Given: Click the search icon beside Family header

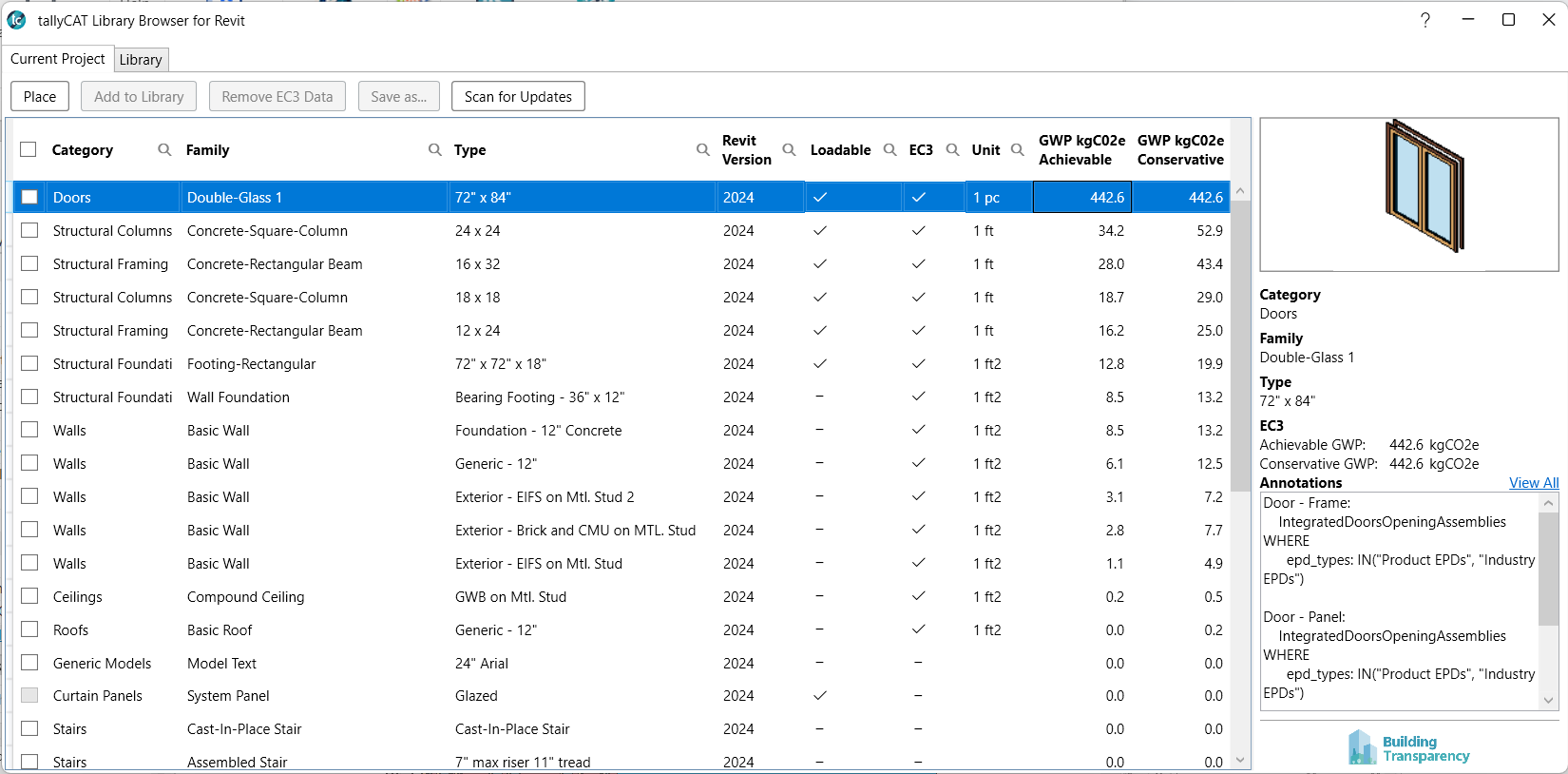Looking at the screenshot, I should (x=435, y=150).
